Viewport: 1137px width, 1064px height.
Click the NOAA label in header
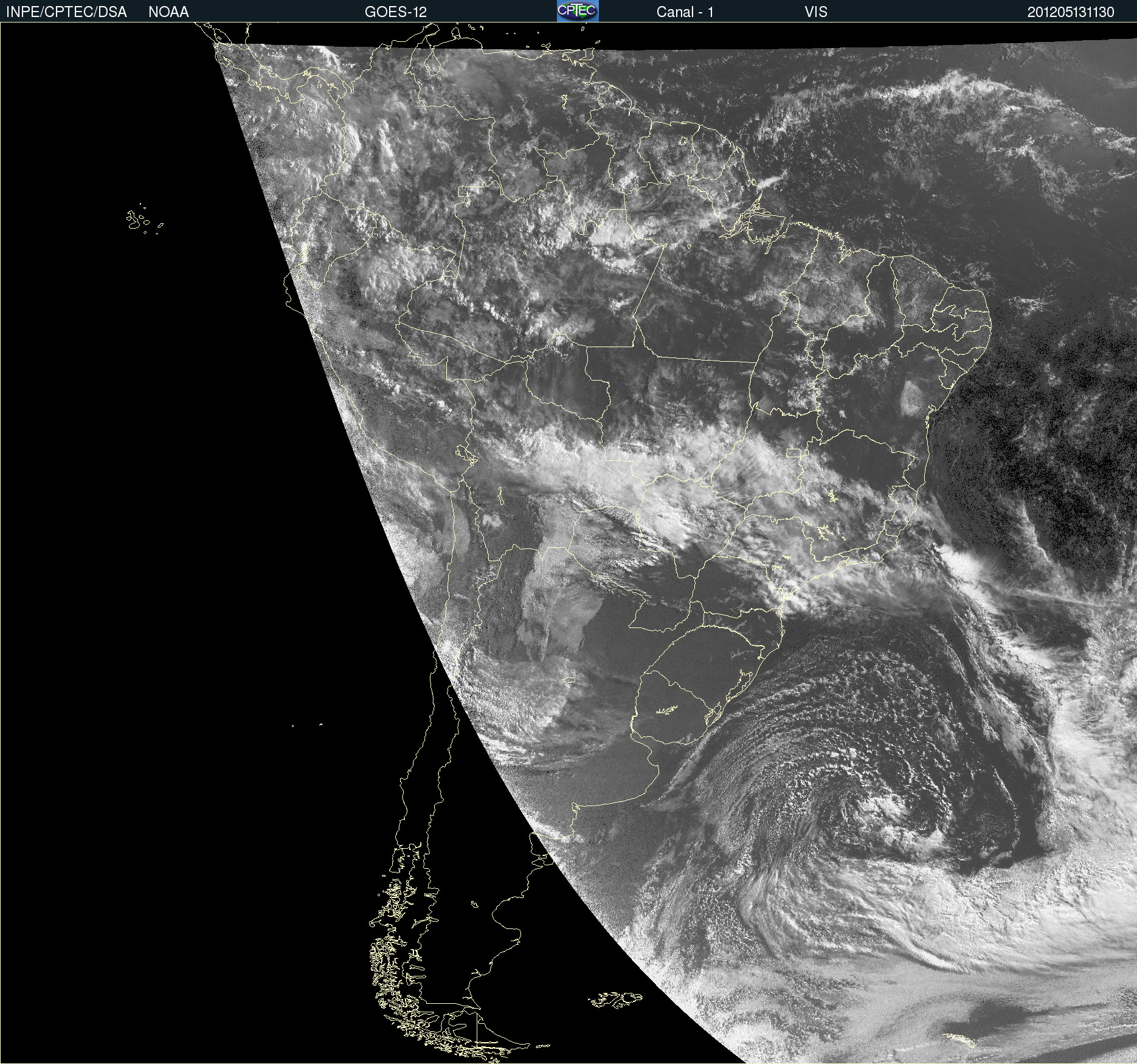tap(168, 12)
